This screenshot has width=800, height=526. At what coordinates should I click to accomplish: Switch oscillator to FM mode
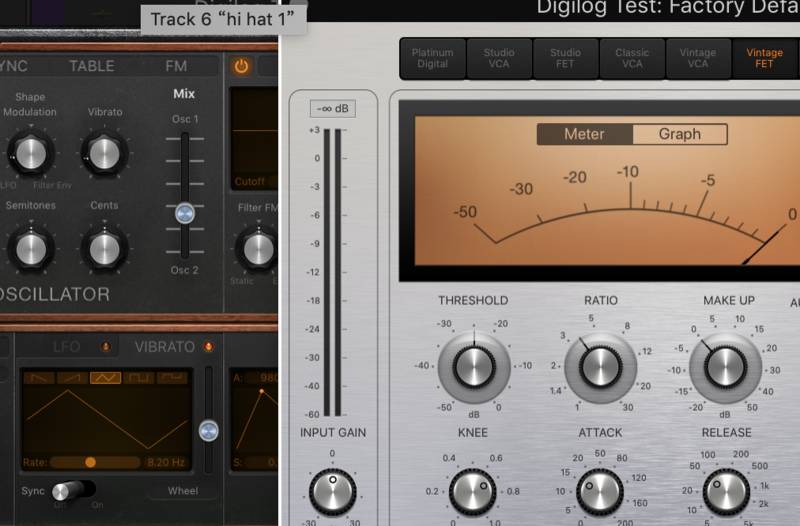tap(176, 66)
